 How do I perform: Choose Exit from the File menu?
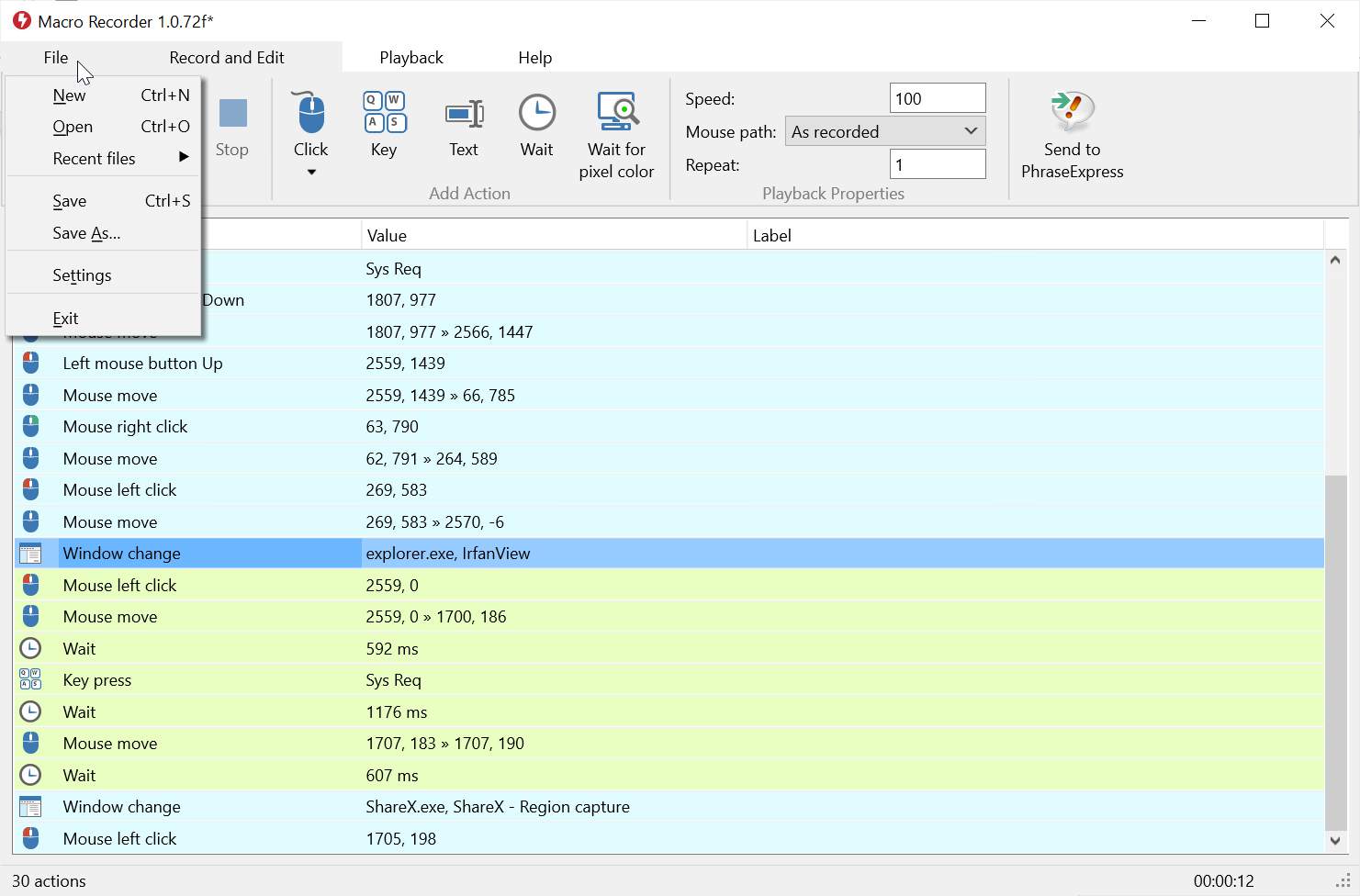coord(104,319)
